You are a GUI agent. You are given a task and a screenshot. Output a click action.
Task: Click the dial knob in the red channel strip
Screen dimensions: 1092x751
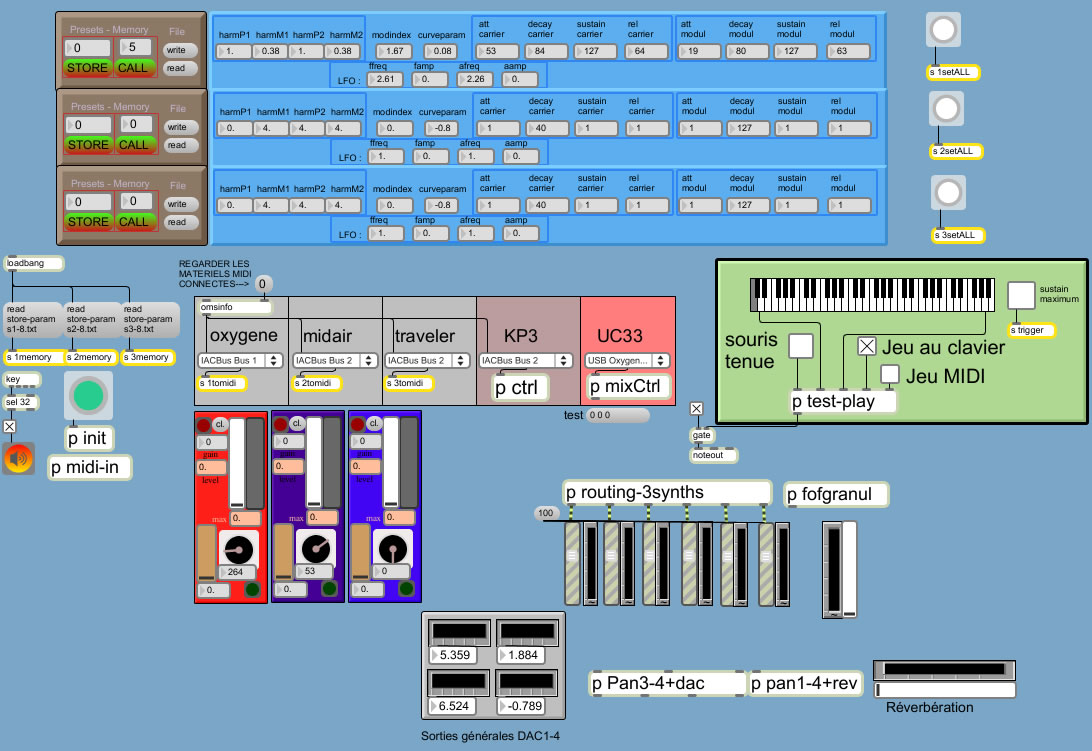coord(239,549)
